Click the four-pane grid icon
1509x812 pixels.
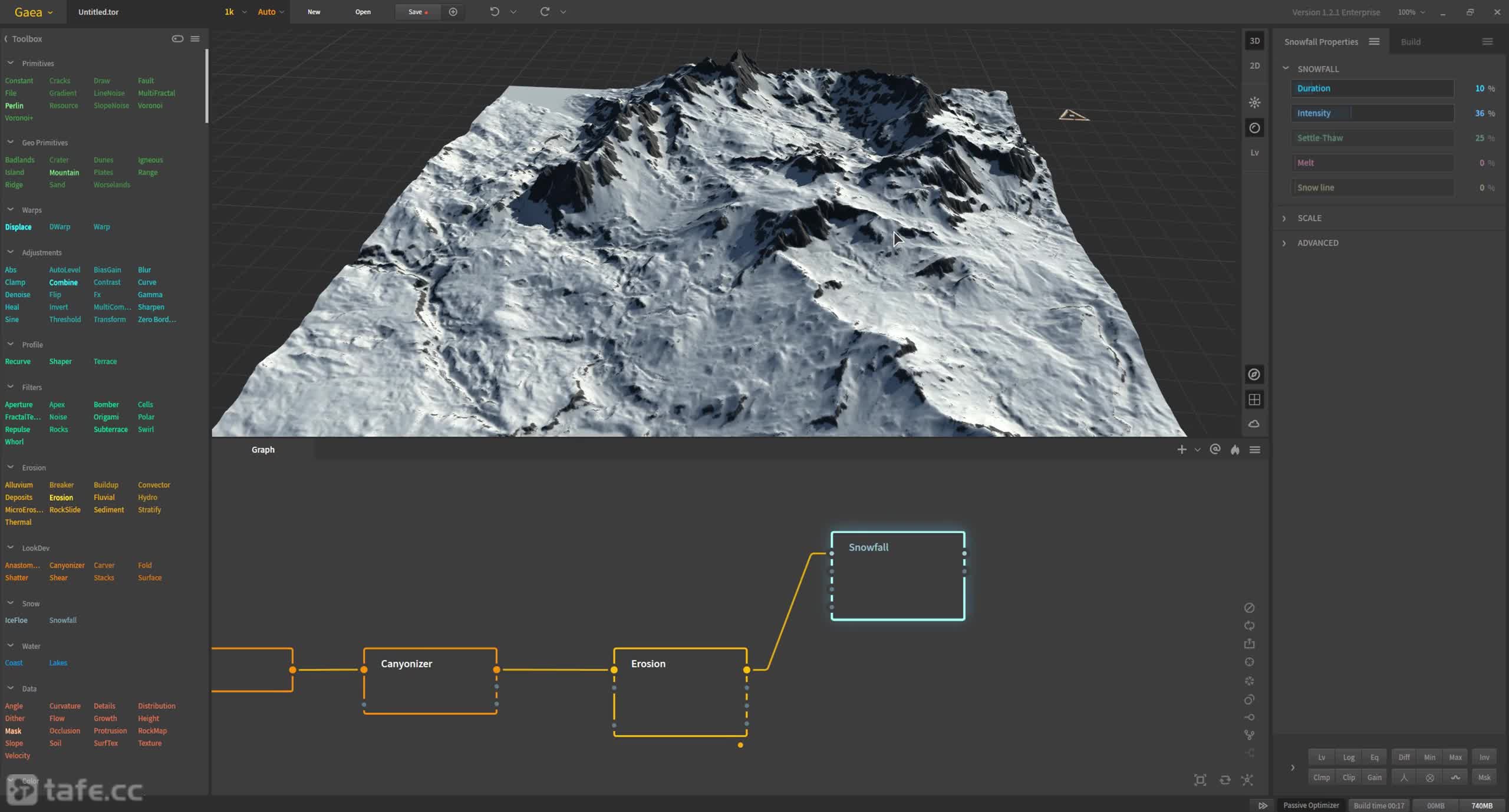(x=1254, y=400)
